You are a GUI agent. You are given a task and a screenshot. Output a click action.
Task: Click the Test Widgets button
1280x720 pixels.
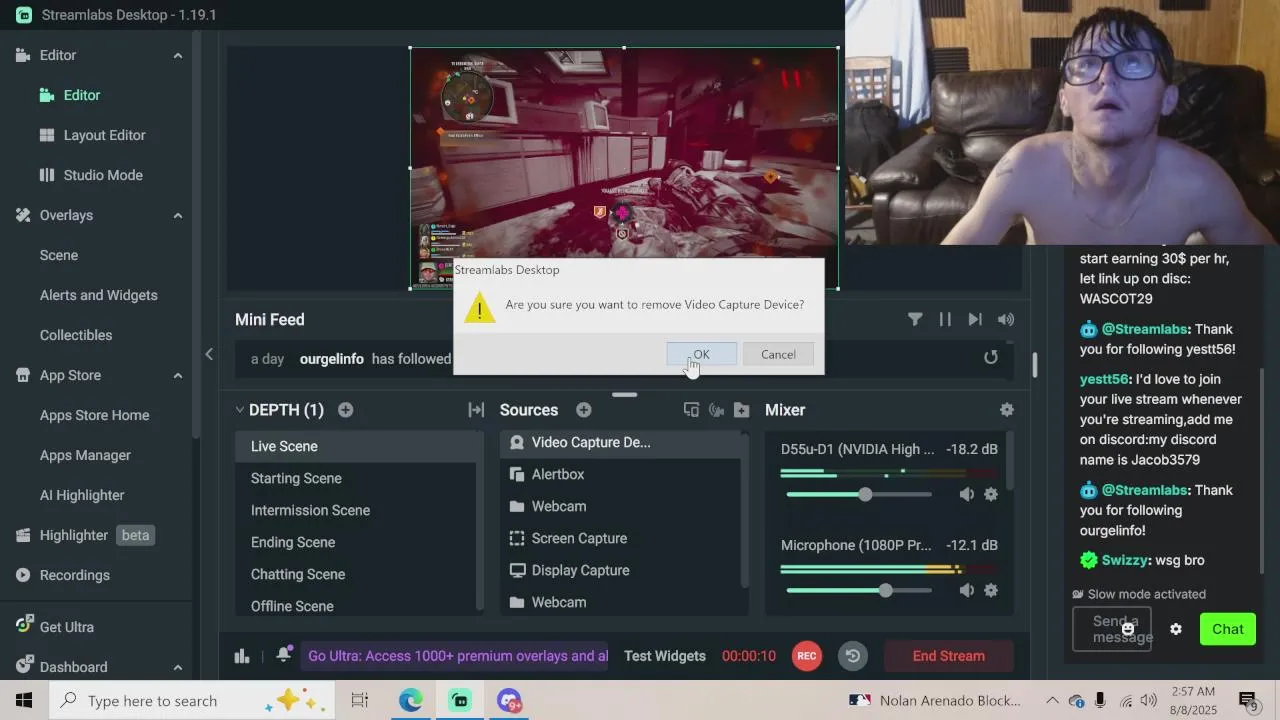tap(665, 656)
